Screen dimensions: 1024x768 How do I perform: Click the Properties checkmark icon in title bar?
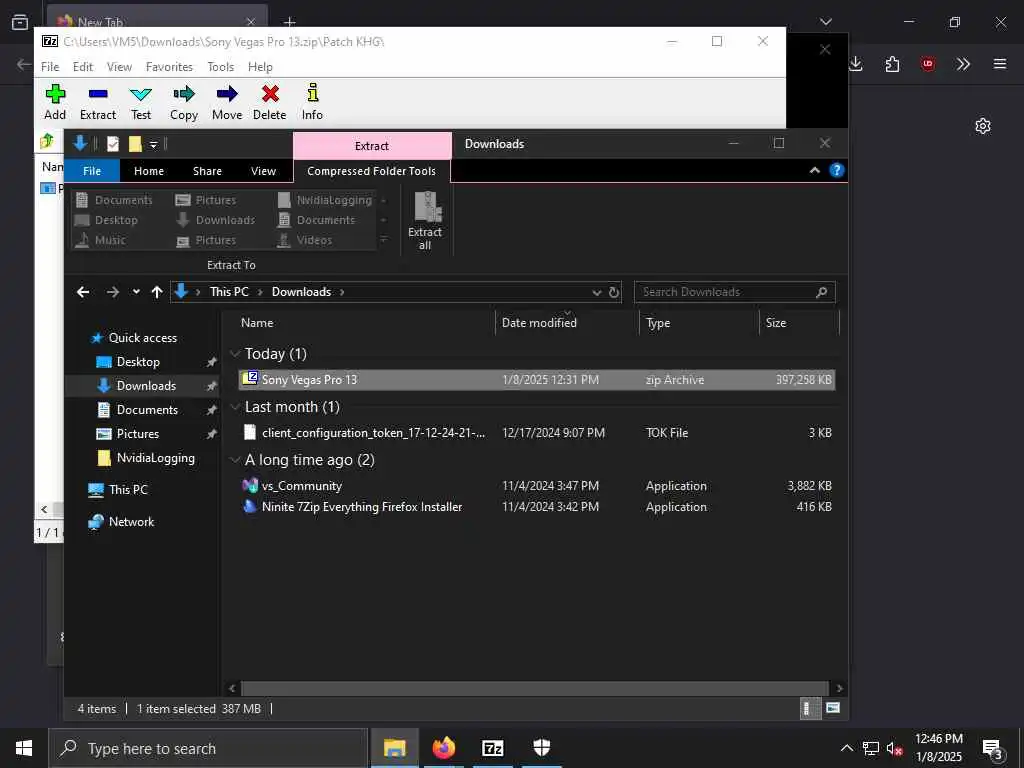pos(113,144)
